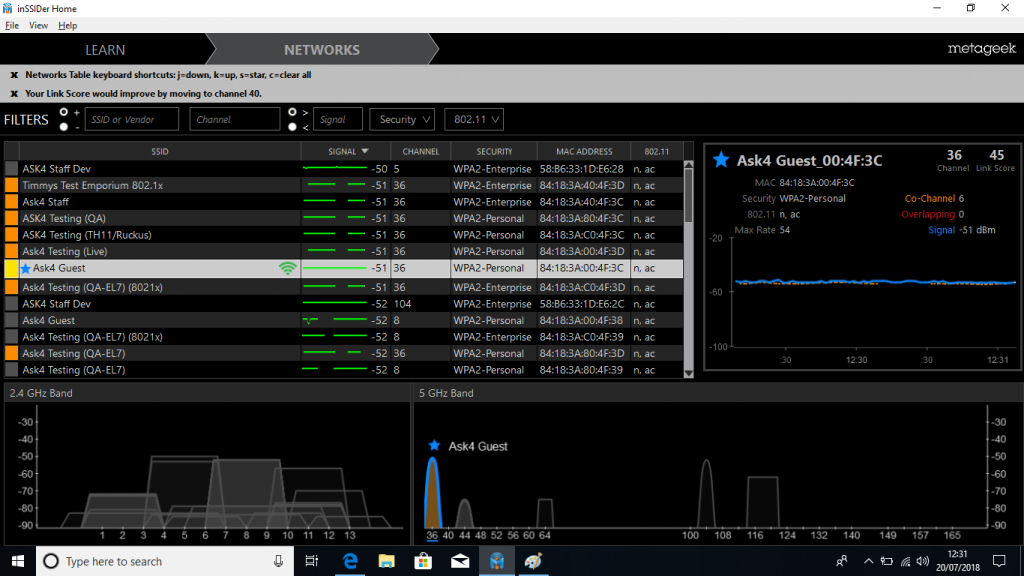1024x576 pixels.
Task: Click the metageek logo
Action: [x=980, y=48]
